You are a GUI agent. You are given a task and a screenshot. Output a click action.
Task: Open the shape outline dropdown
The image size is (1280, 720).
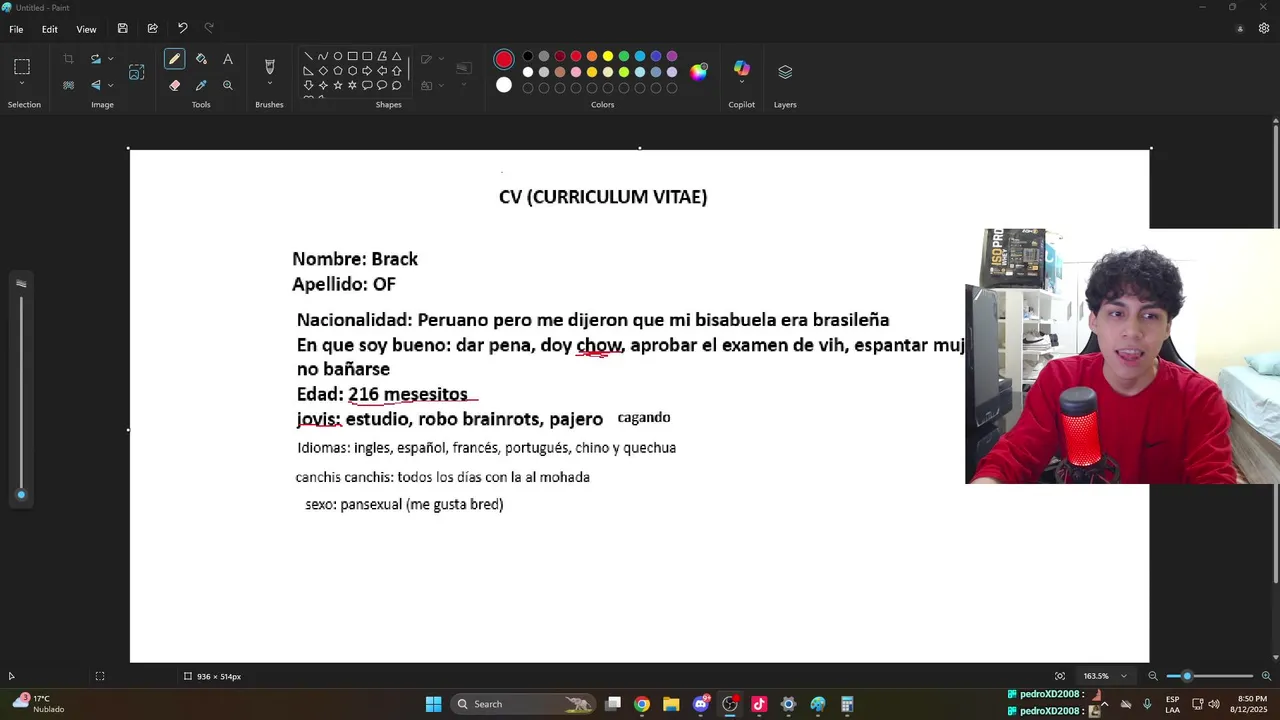[441, 59]
